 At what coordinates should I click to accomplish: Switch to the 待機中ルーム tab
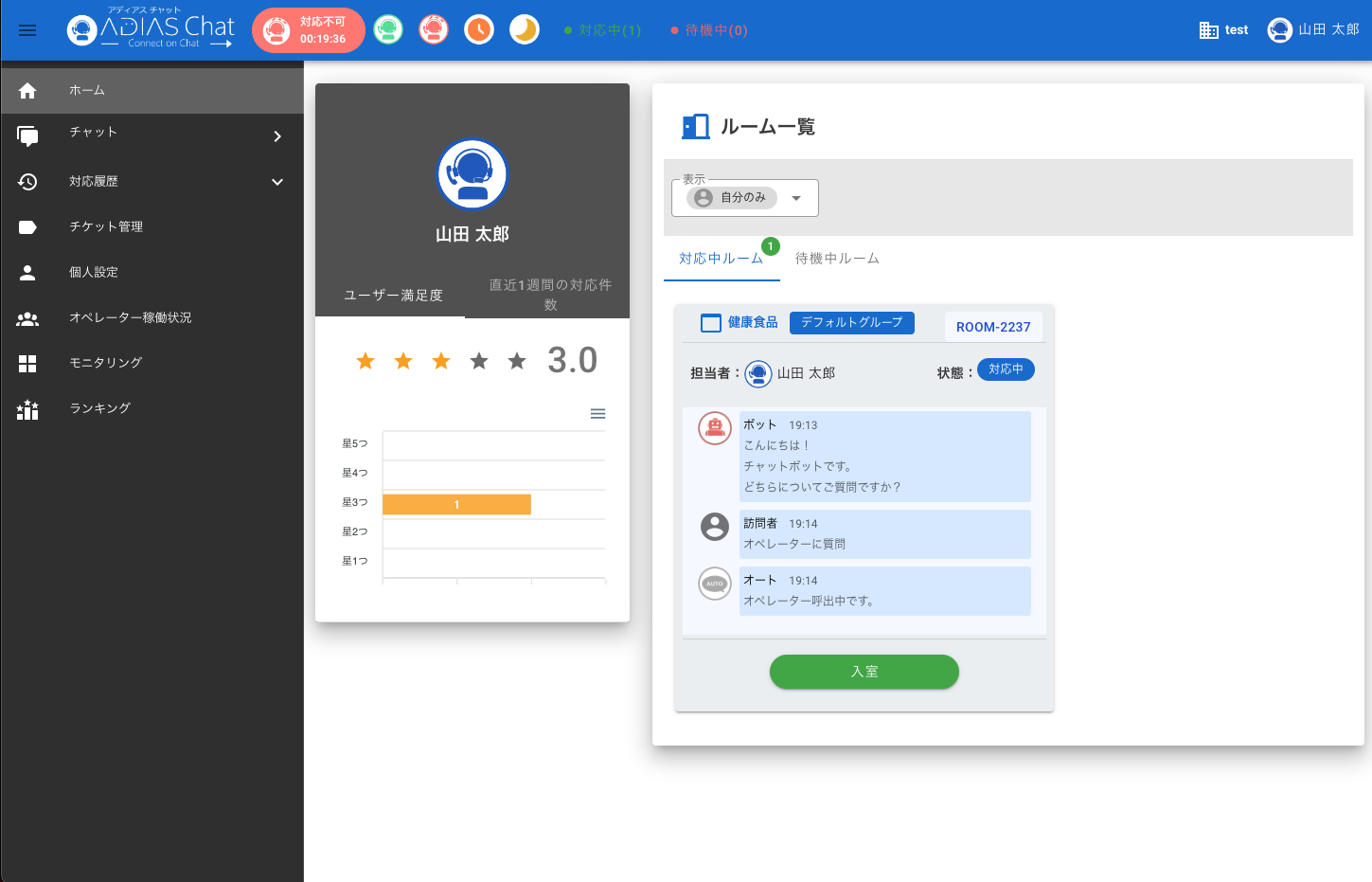[x=837, y=259]
